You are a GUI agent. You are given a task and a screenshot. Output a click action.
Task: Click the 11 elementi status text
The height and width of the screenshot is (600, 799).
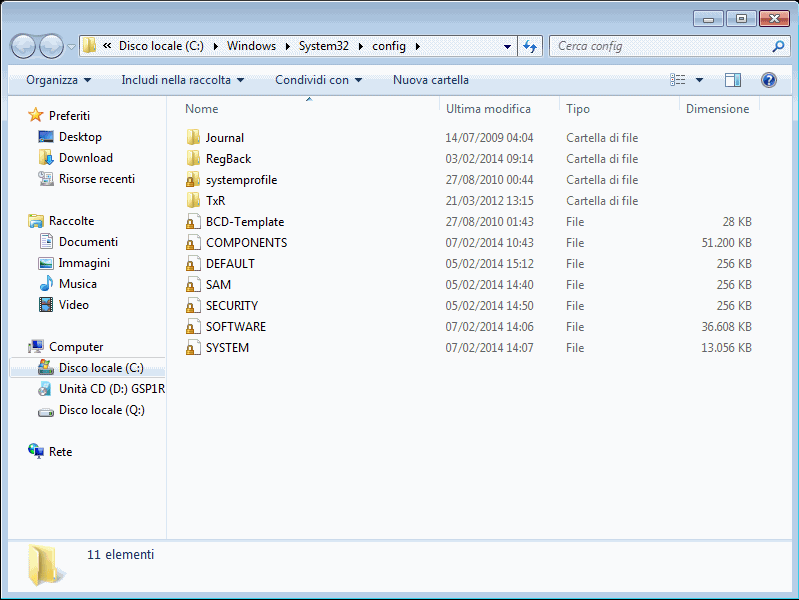[120, 555]
